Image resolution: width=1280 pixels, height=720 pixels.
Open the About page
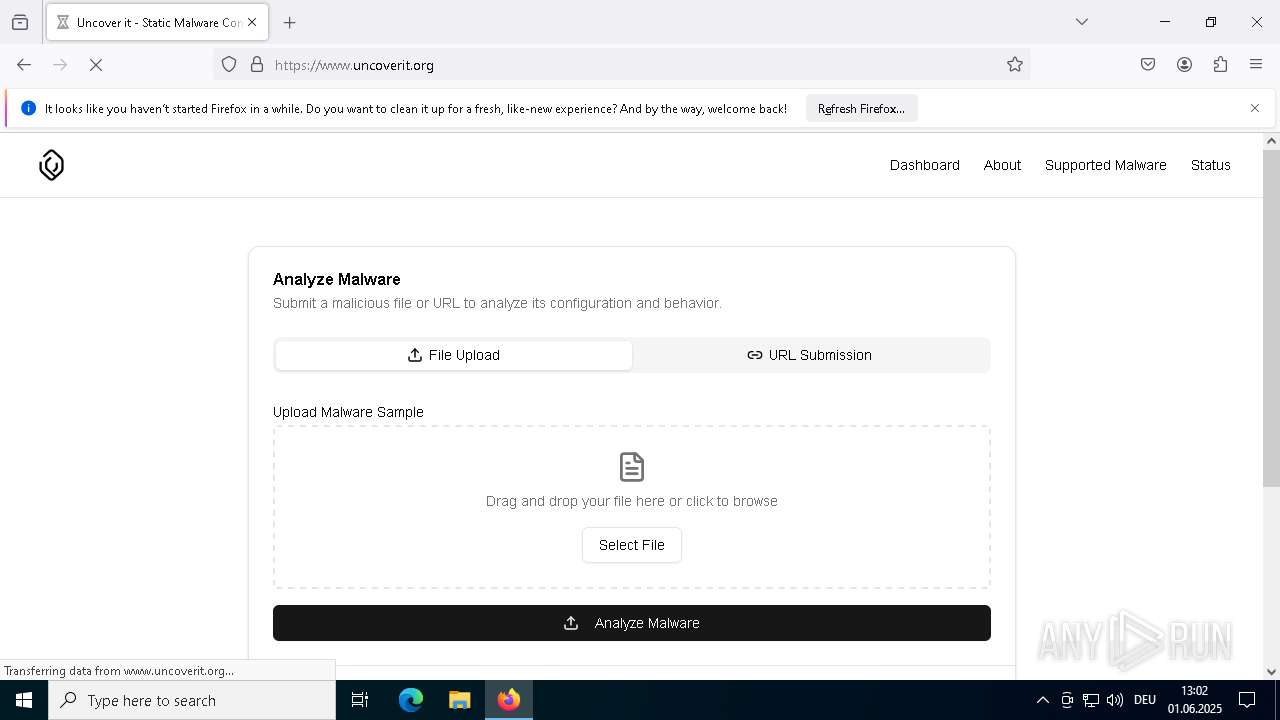pos(1002,165)
